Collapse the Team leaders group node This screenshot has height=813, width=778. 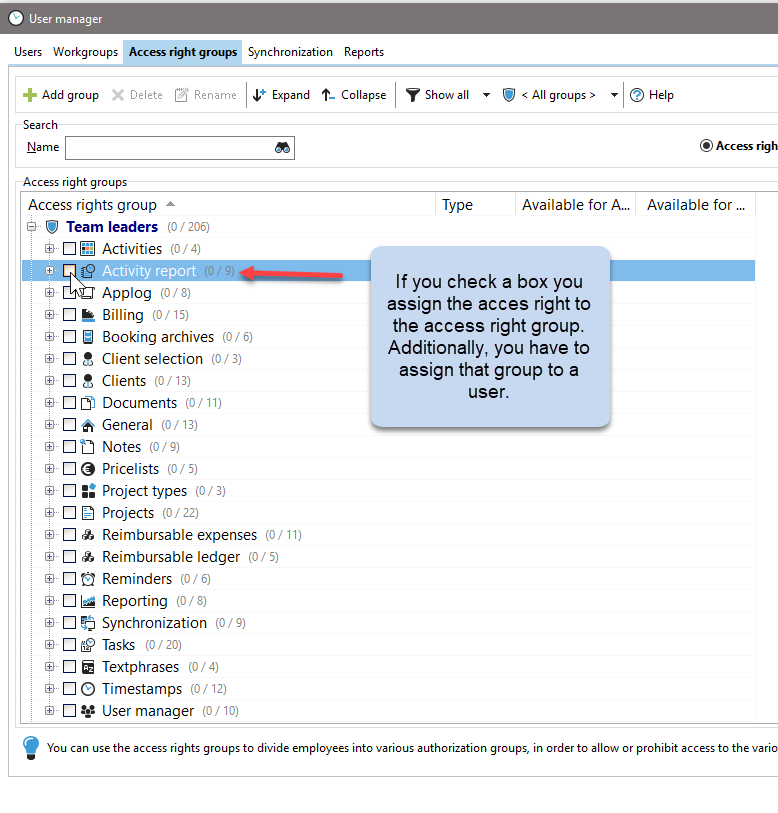(x=32, y=227)
